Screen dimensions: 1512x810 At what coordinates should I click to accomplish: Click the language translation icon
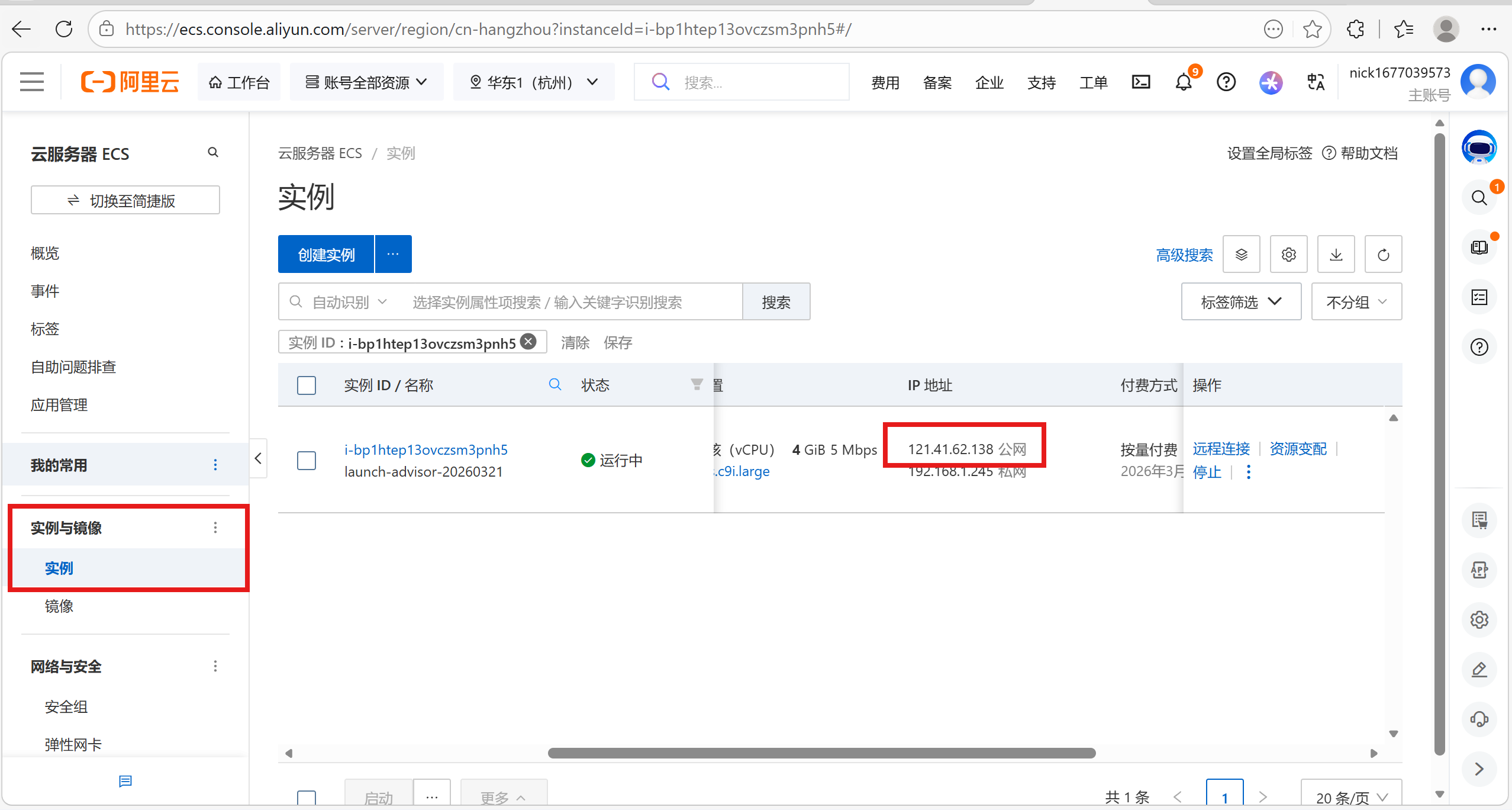pos(1316,82)
